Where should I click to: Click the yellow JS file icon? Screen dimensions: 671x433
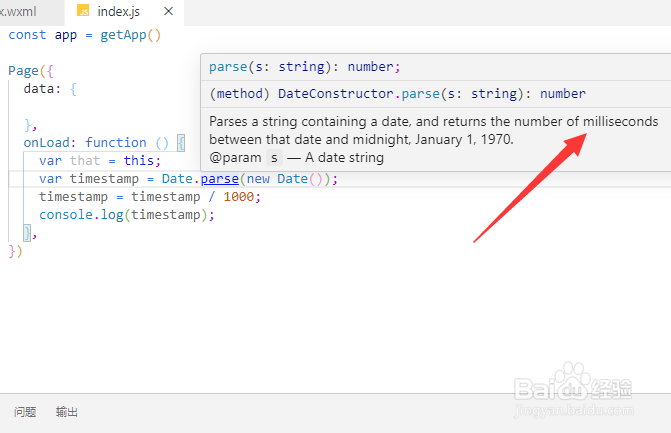(x=84, y=12)
